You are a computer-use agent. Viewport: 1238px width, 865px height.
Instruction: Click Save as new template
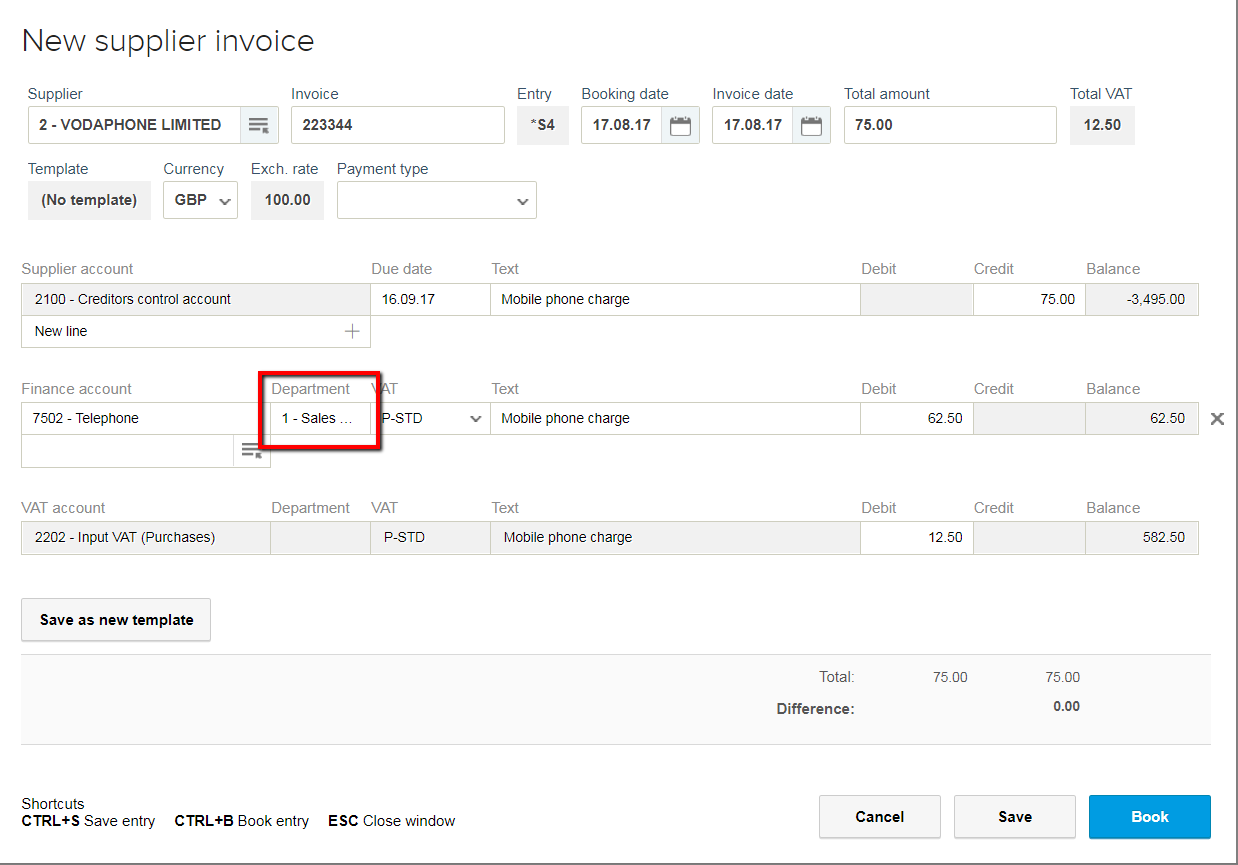pos(116,620)
